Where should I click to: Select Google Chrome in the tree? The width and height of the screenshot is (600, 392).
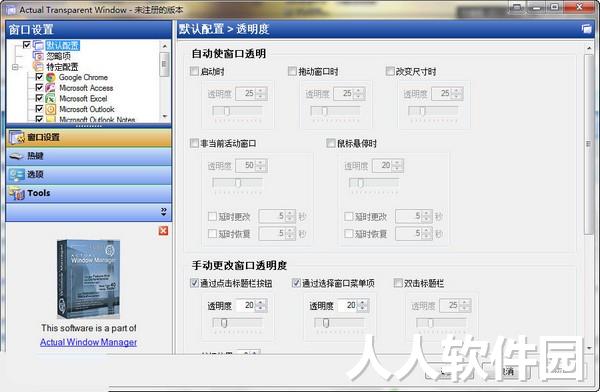click(x=83, y=77)
